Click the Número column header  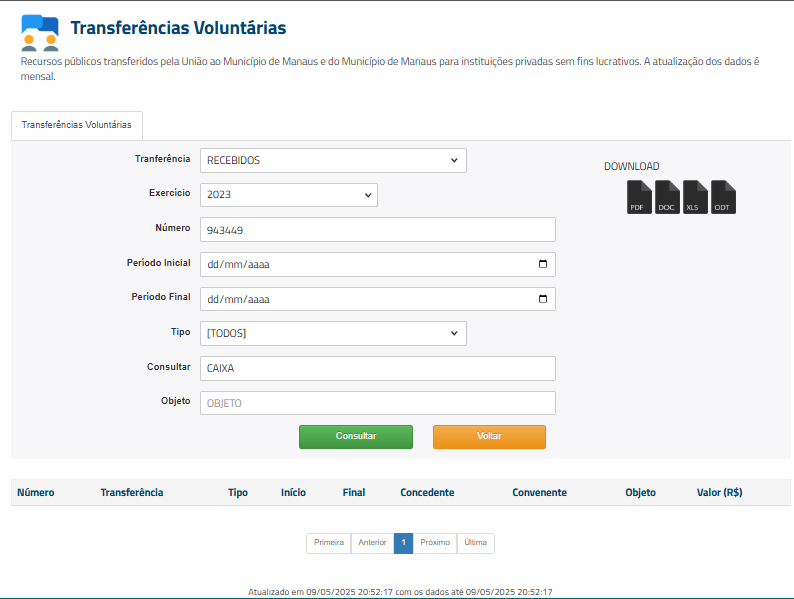35,493
